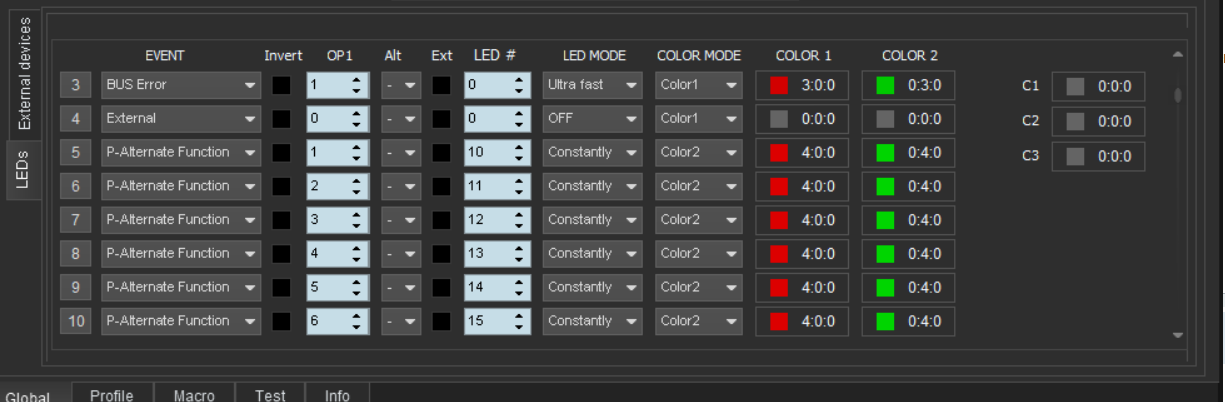Increment the OP1 stepper in row 3

coord(357,81)
